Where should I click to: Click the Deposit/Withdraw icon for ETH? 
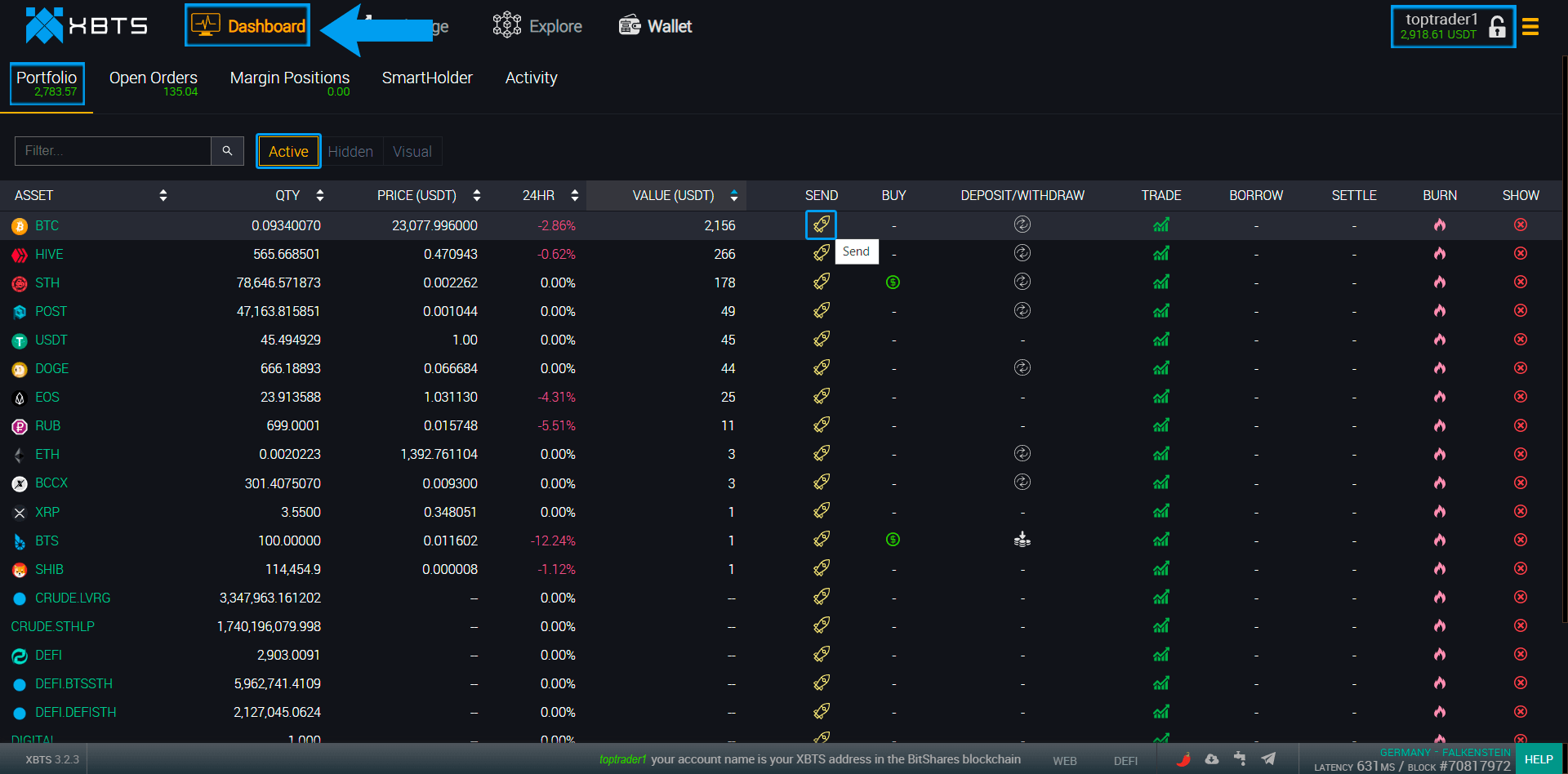click(x=1022, y=453)
